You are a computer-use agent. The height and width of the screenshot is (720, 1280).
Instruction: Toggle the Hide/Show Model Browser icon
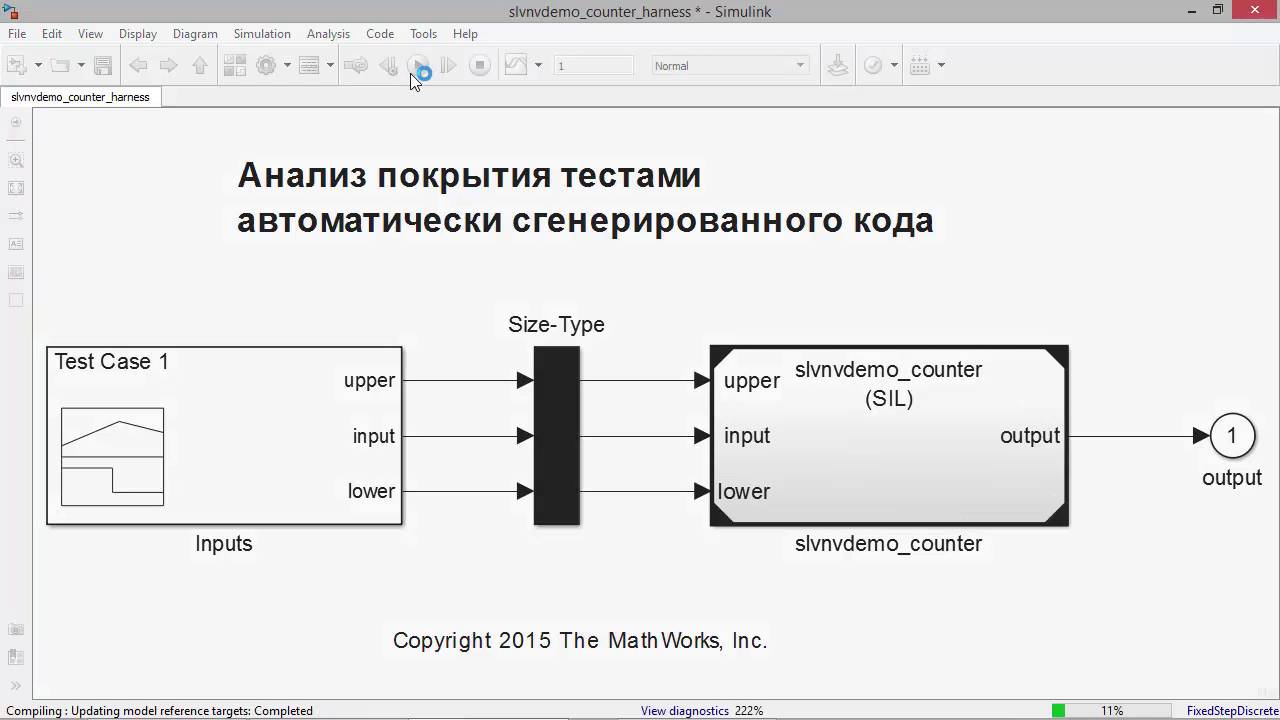point(16,123)
